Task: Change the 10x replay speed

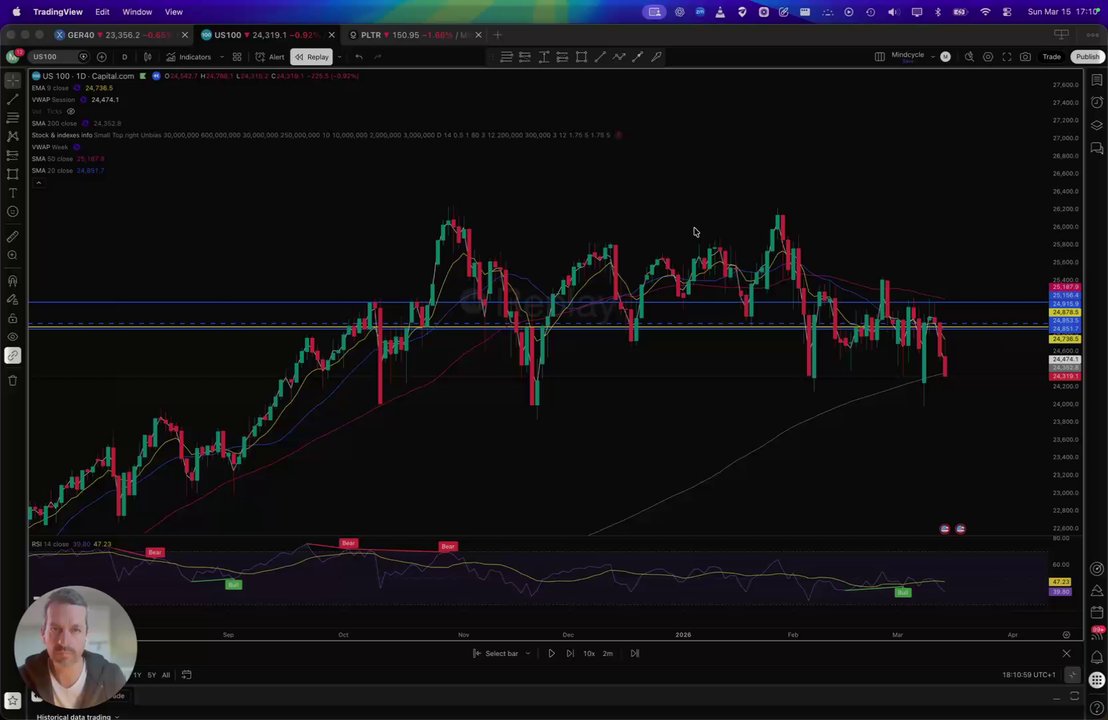Action: (589, 654)
